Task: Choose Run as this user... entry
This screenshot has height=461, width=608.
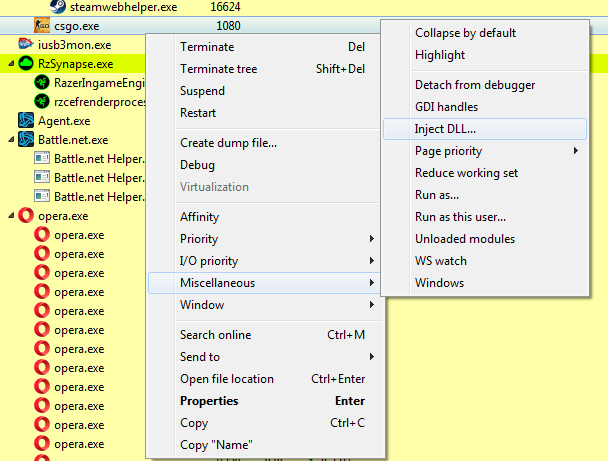Action: pos(485,217)
